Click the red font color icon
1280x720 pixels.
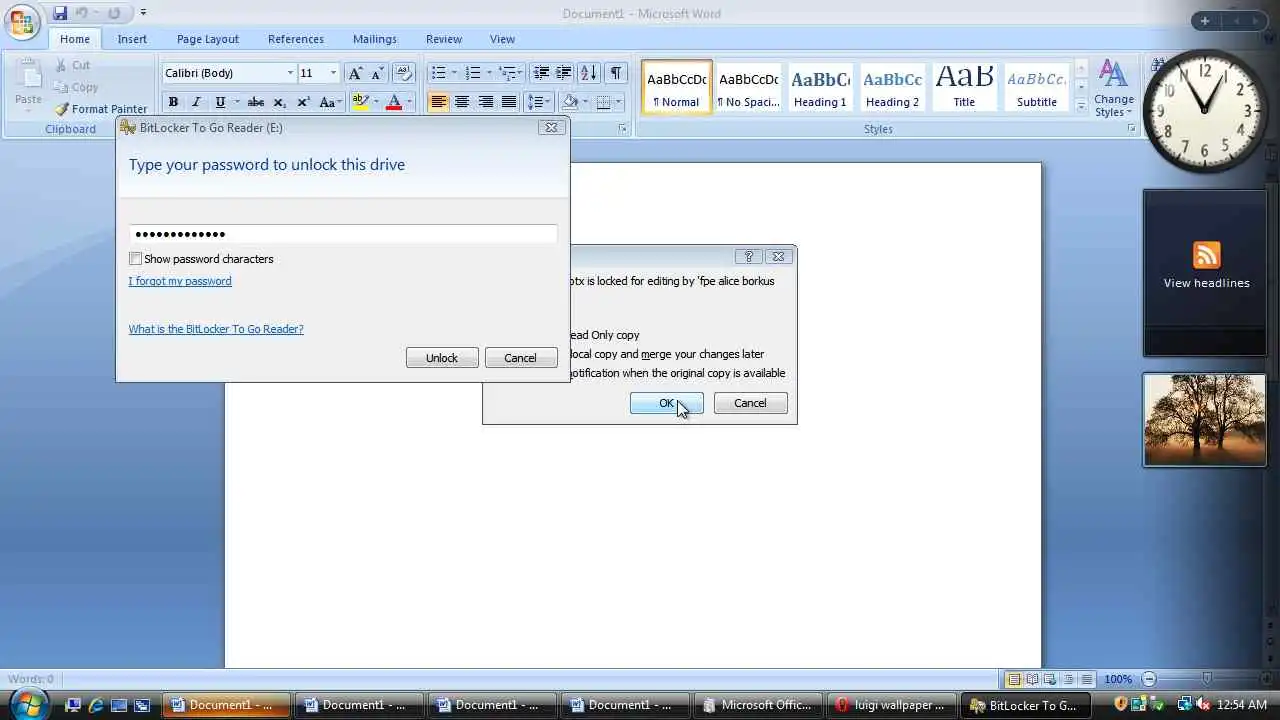393,102
